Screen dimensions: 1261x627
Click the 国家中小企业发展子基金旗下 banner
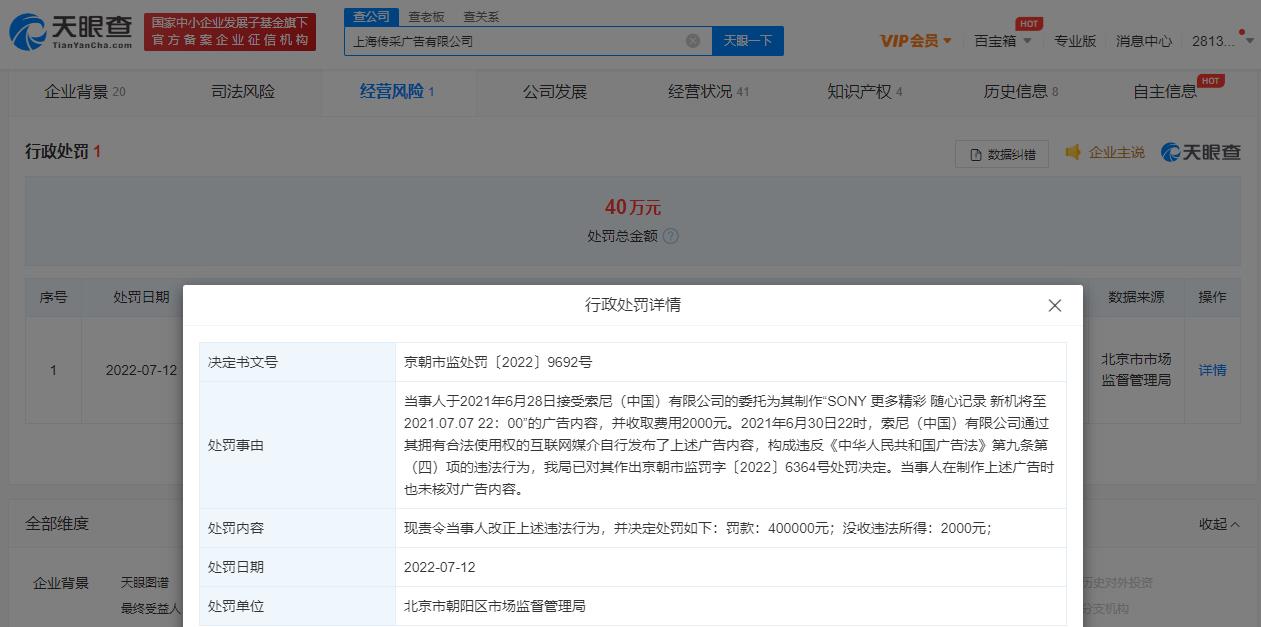pyautogui.click(x=230, y=32)
